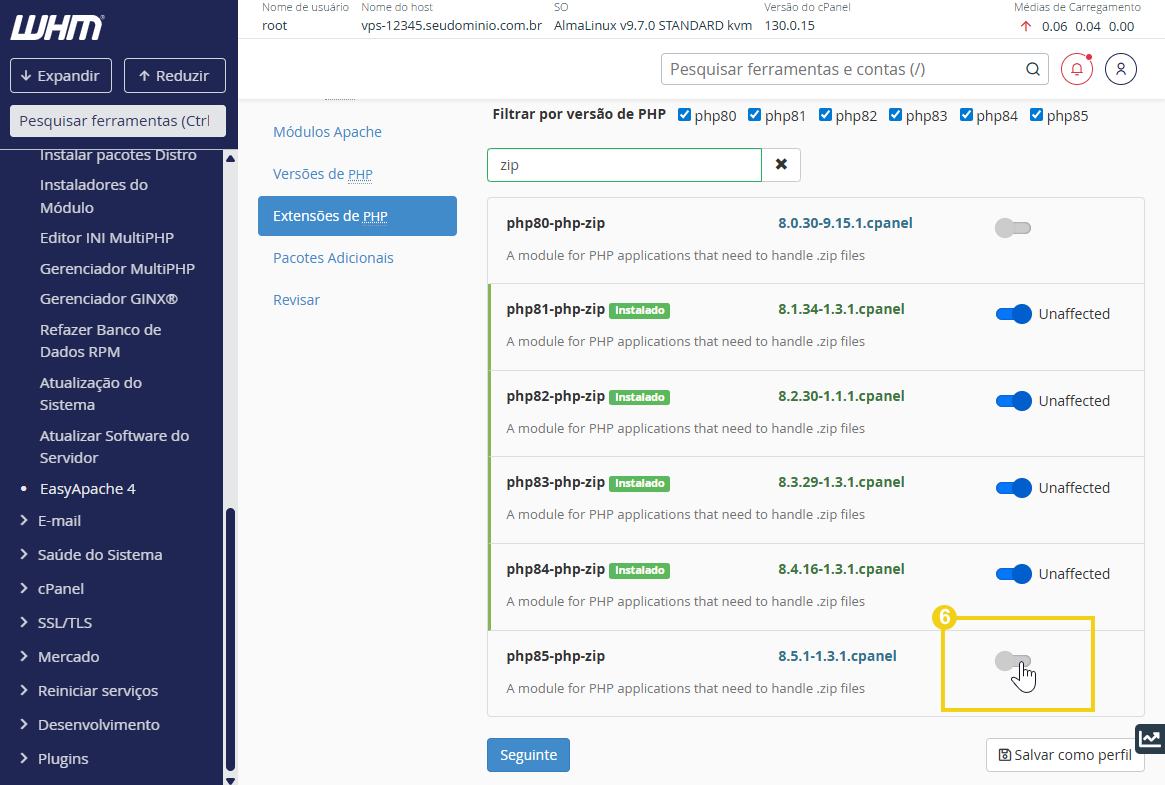Disable the php82-php-zip toggle
The height and width of the screenshot is (785, 1165).
[x=1013, y=400]
